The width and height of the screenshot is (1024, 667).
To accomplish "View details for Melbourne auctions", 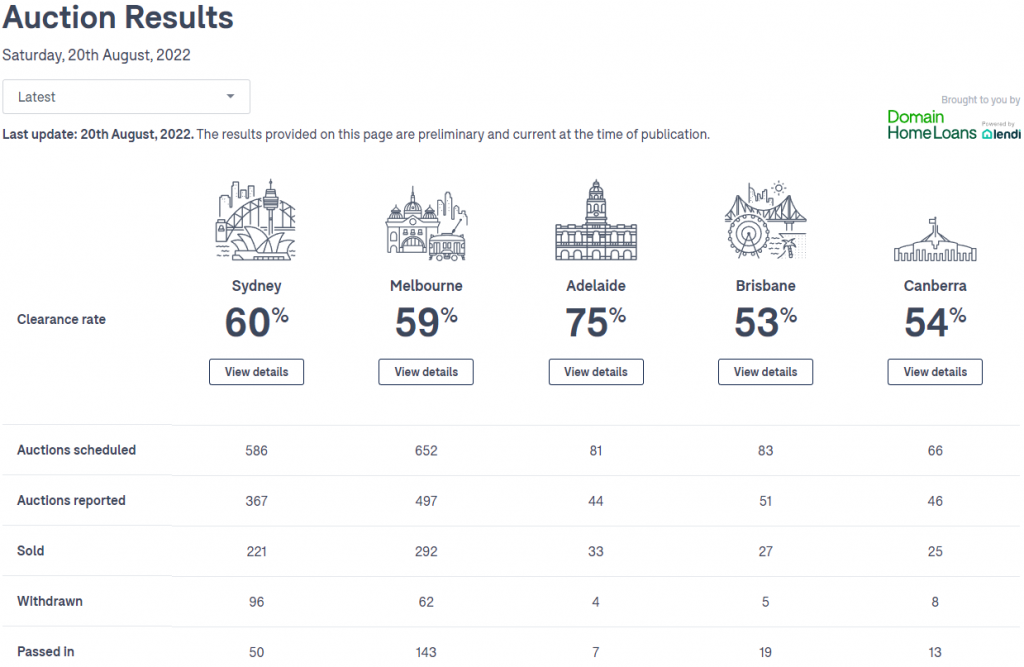I will click(426, 372).
